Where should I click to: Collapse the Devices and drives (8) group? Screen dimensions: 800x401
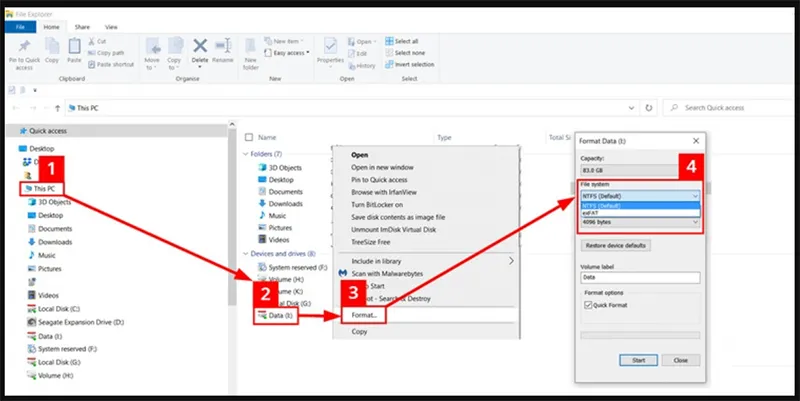(x=245, y=254)
